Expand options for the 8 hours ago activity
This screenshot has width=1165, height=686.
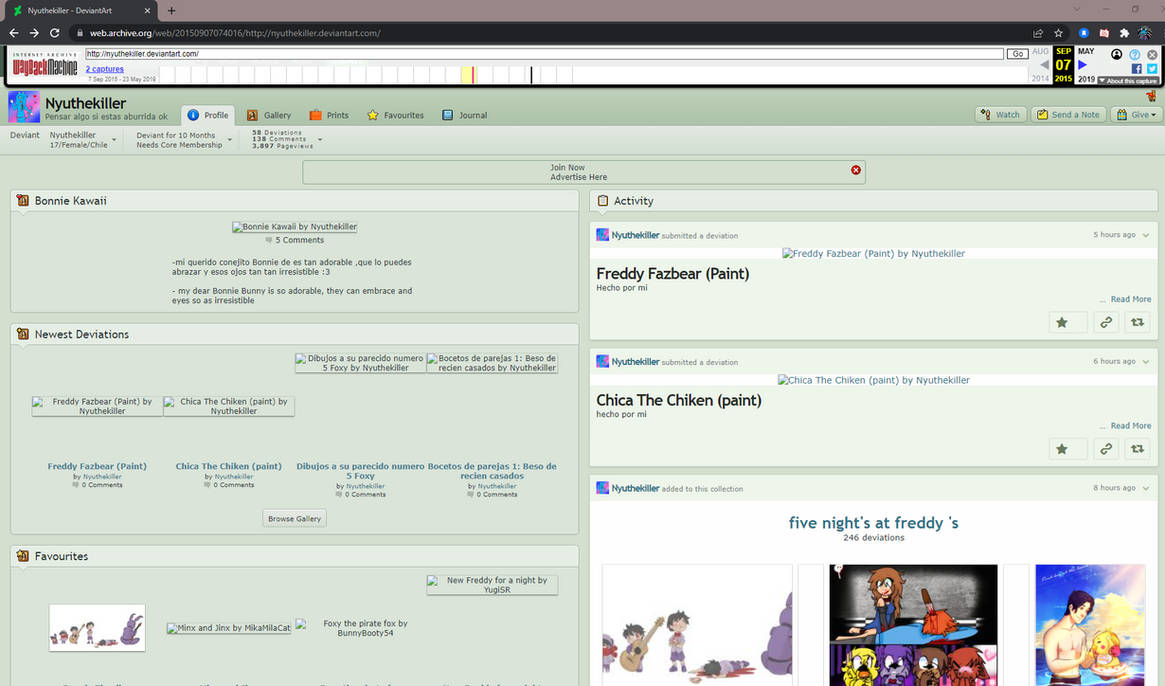click(1146, 488)
